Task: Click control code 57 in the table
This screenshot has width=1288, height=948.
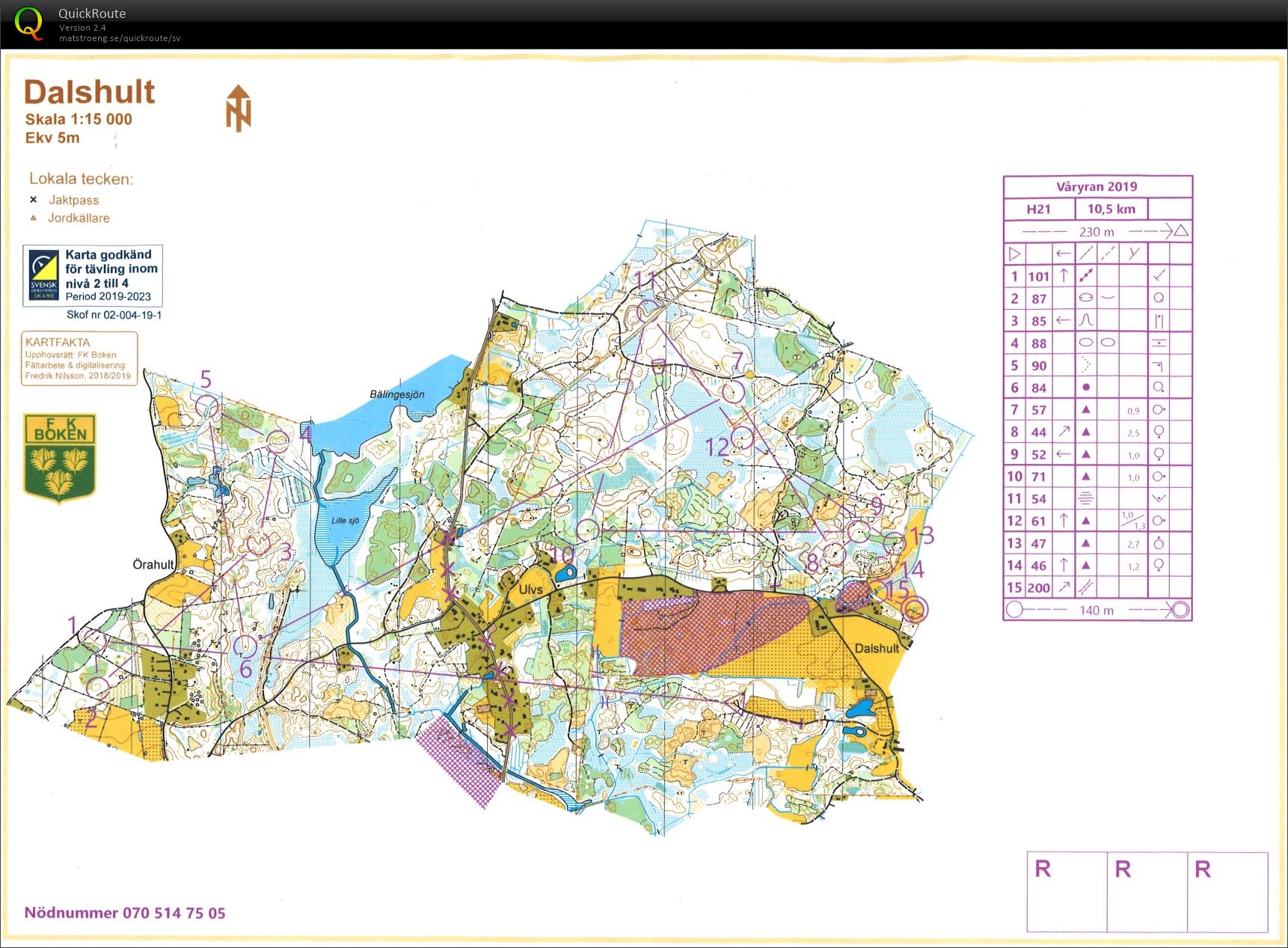Action: 1038,410
